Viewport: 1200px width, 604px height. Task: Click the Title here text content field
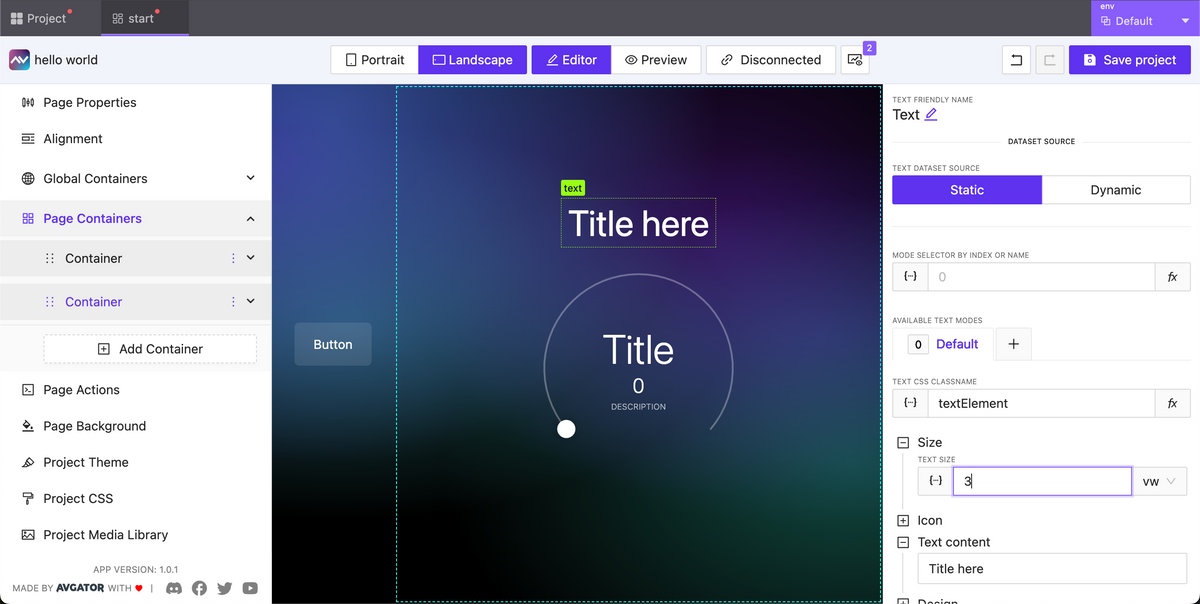pyautogui.click(x=1051, y=568)
